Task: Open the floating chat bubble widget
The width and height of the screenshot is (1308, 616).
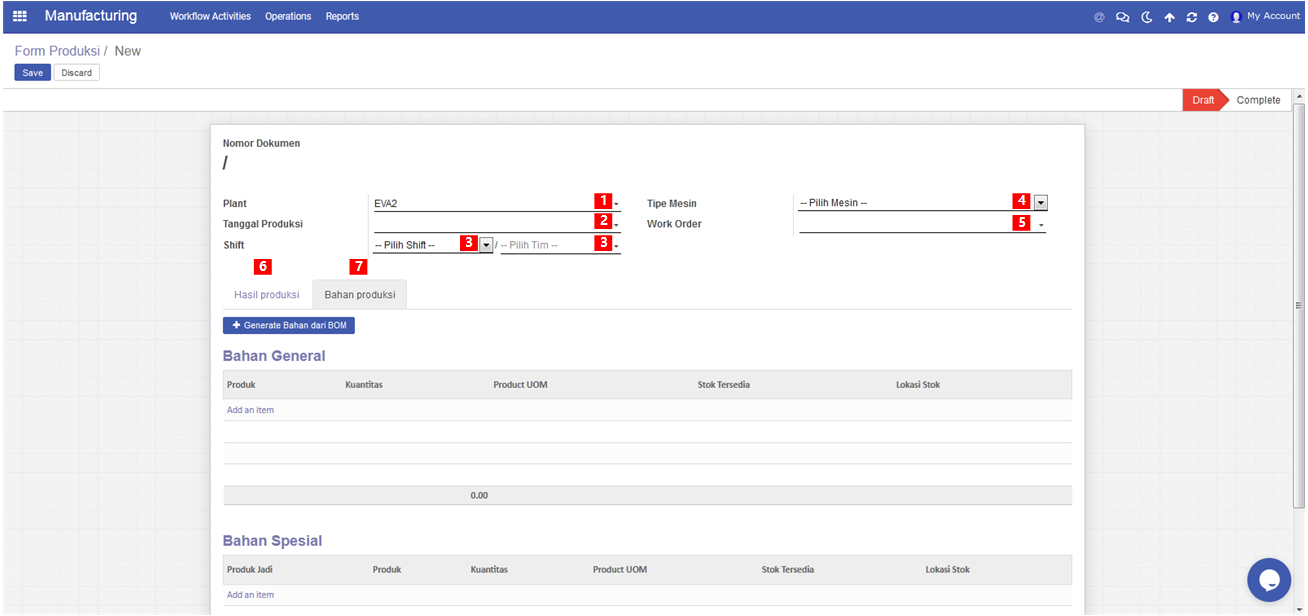Action: pos(1269,580)
